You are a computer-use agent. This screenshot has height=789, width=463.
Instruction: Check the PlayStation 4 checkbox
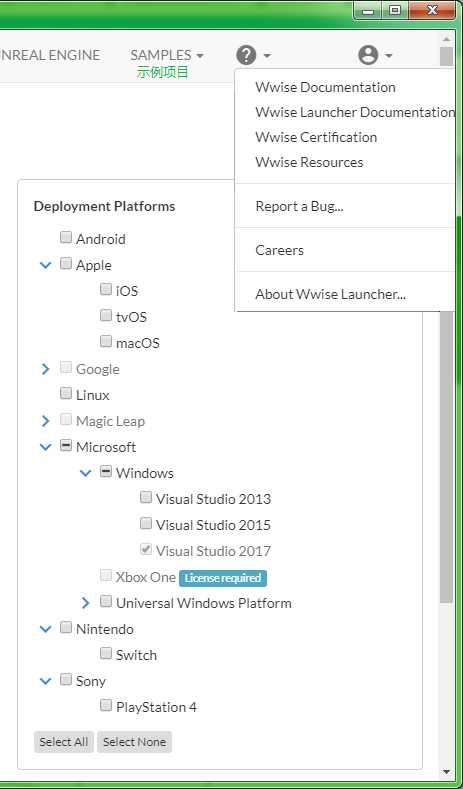pos(106,705)
